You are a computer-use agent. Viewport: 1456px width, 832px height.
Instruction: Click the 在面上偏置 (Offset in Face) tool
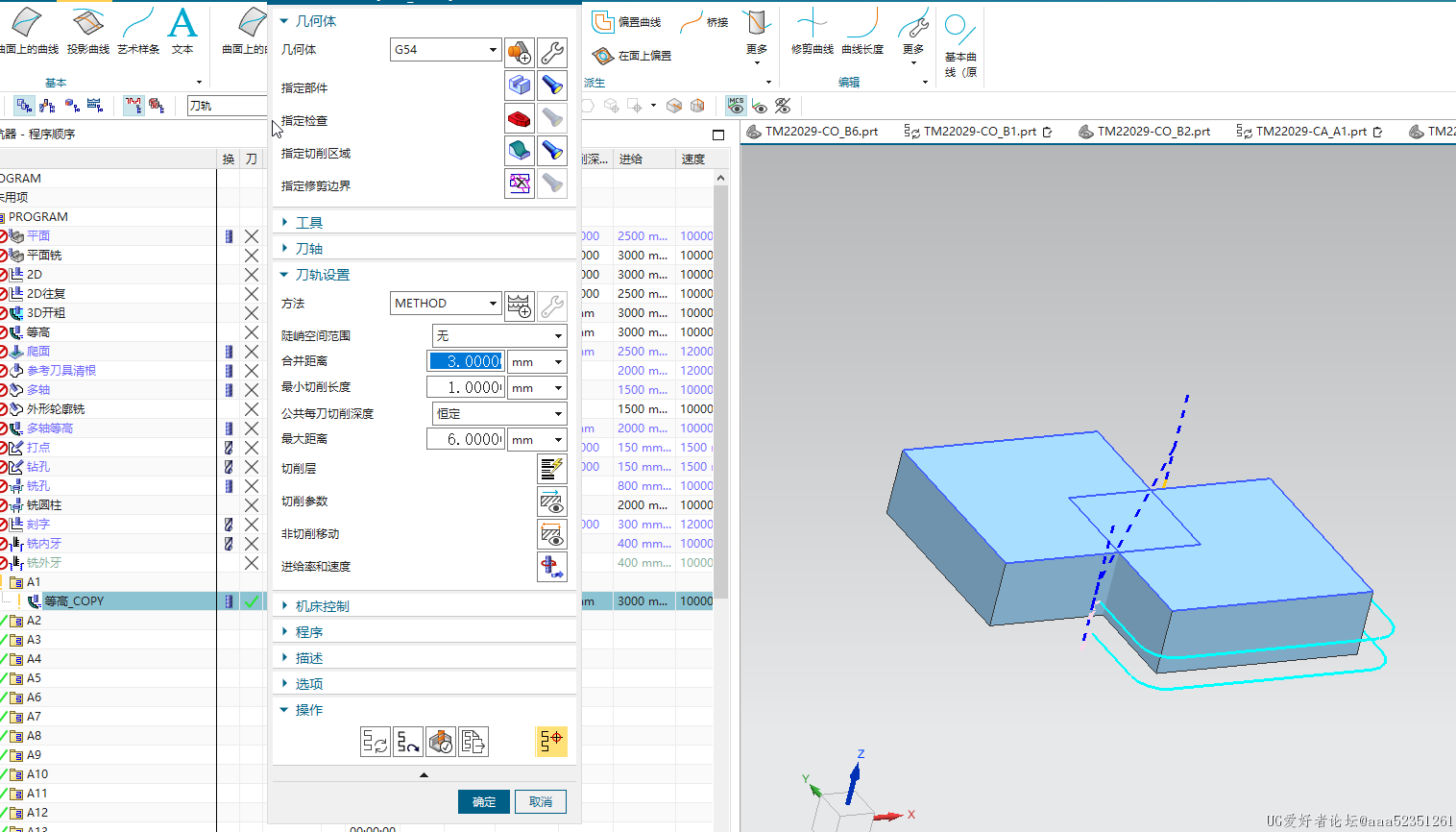[632, 56]
